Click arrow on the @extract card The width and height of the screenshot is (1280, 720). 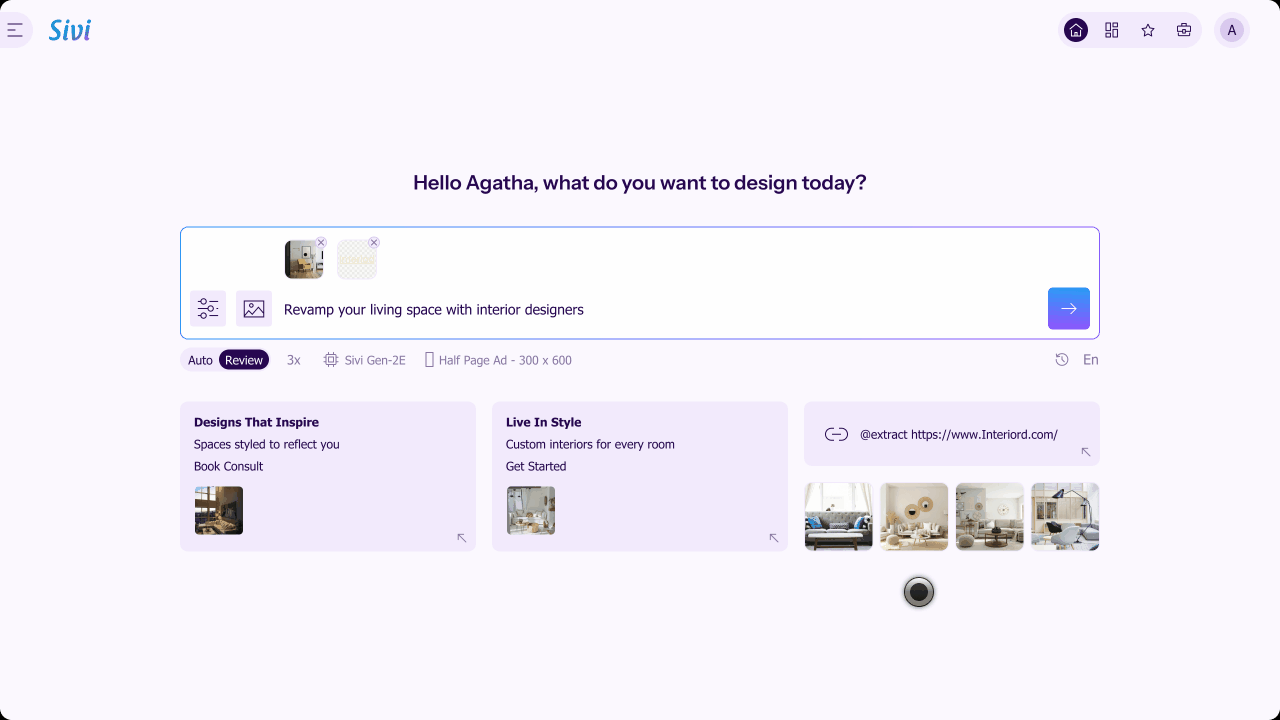click(x=1086, y=452)
